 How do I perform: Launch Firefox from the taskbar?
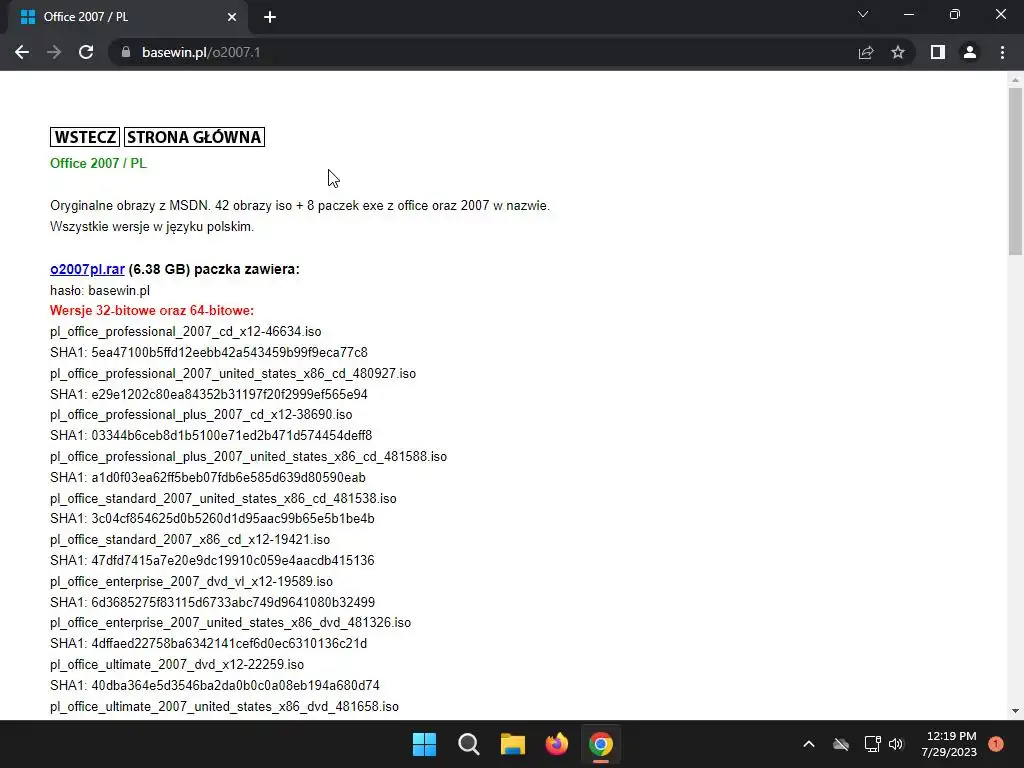click(557, 744)
